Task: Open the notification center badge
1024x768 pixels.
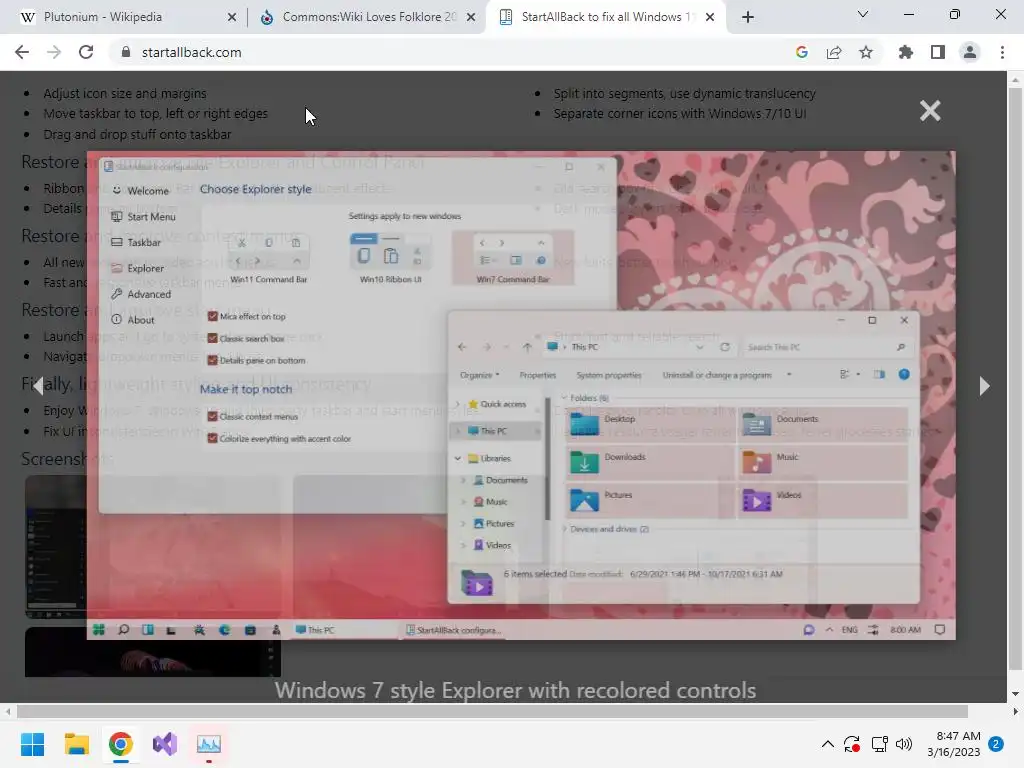Action: pyautogui.click(x=996, y=744)
